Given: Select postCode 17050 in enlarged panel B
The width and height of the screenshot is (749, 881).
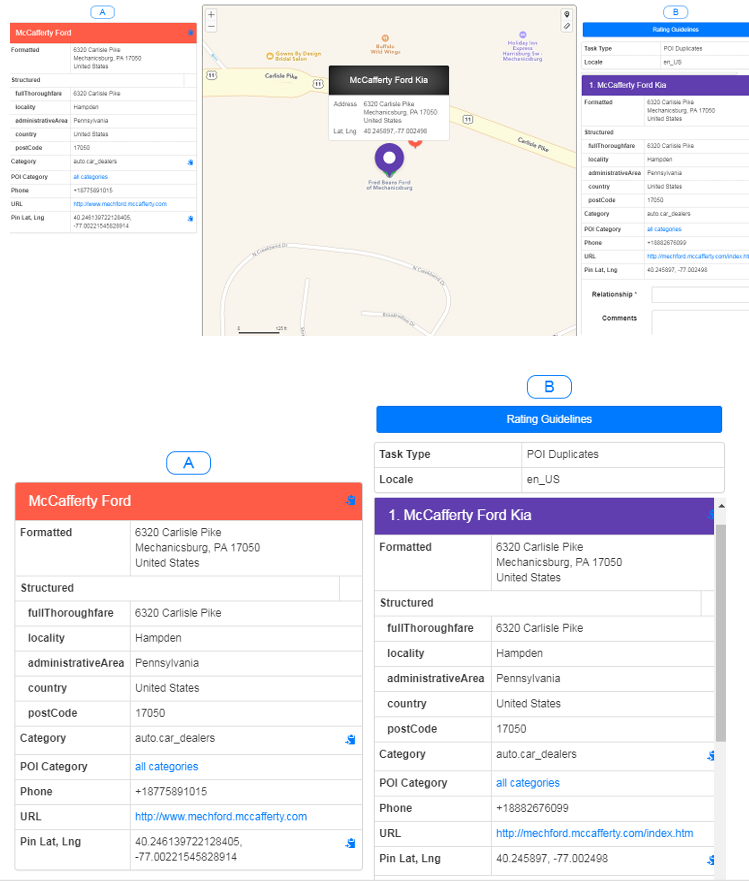Looking at the screenshot, I should (511, 729).
